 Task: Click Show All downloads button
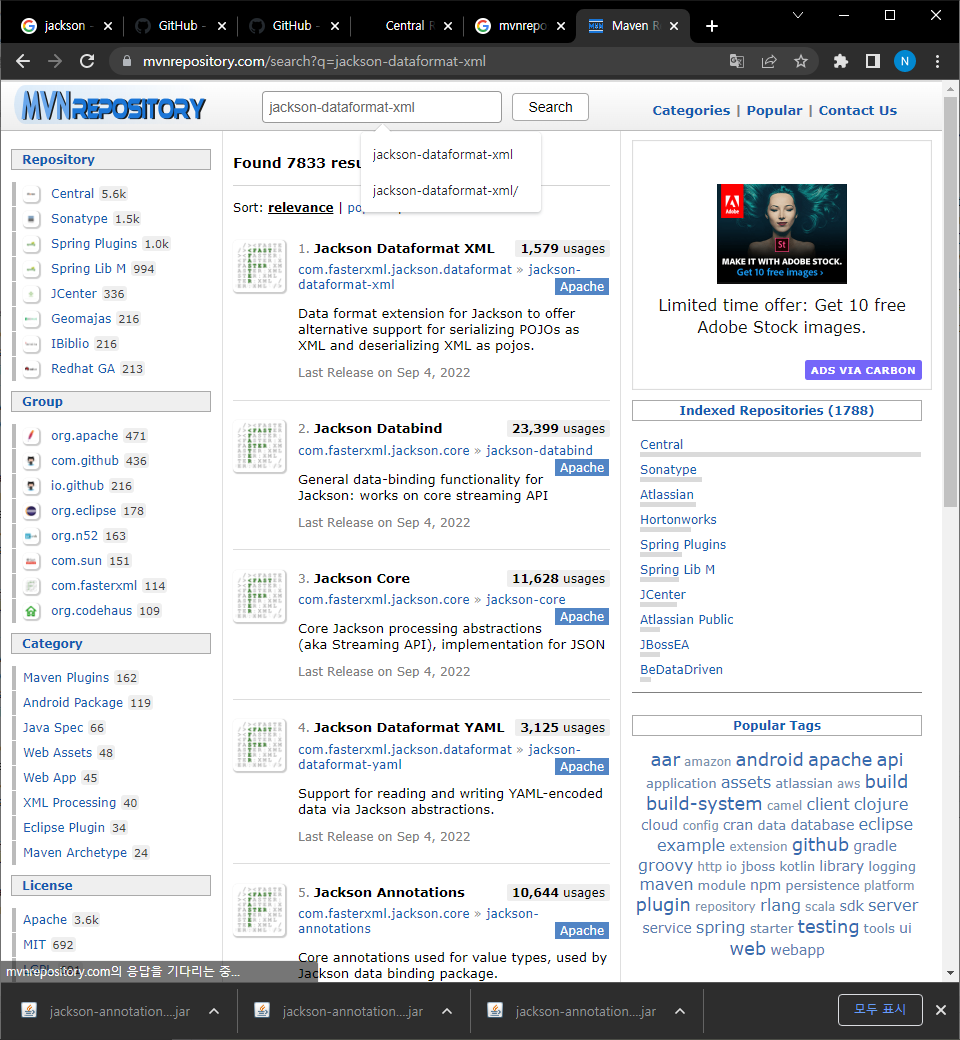[x=880, y=1009]
